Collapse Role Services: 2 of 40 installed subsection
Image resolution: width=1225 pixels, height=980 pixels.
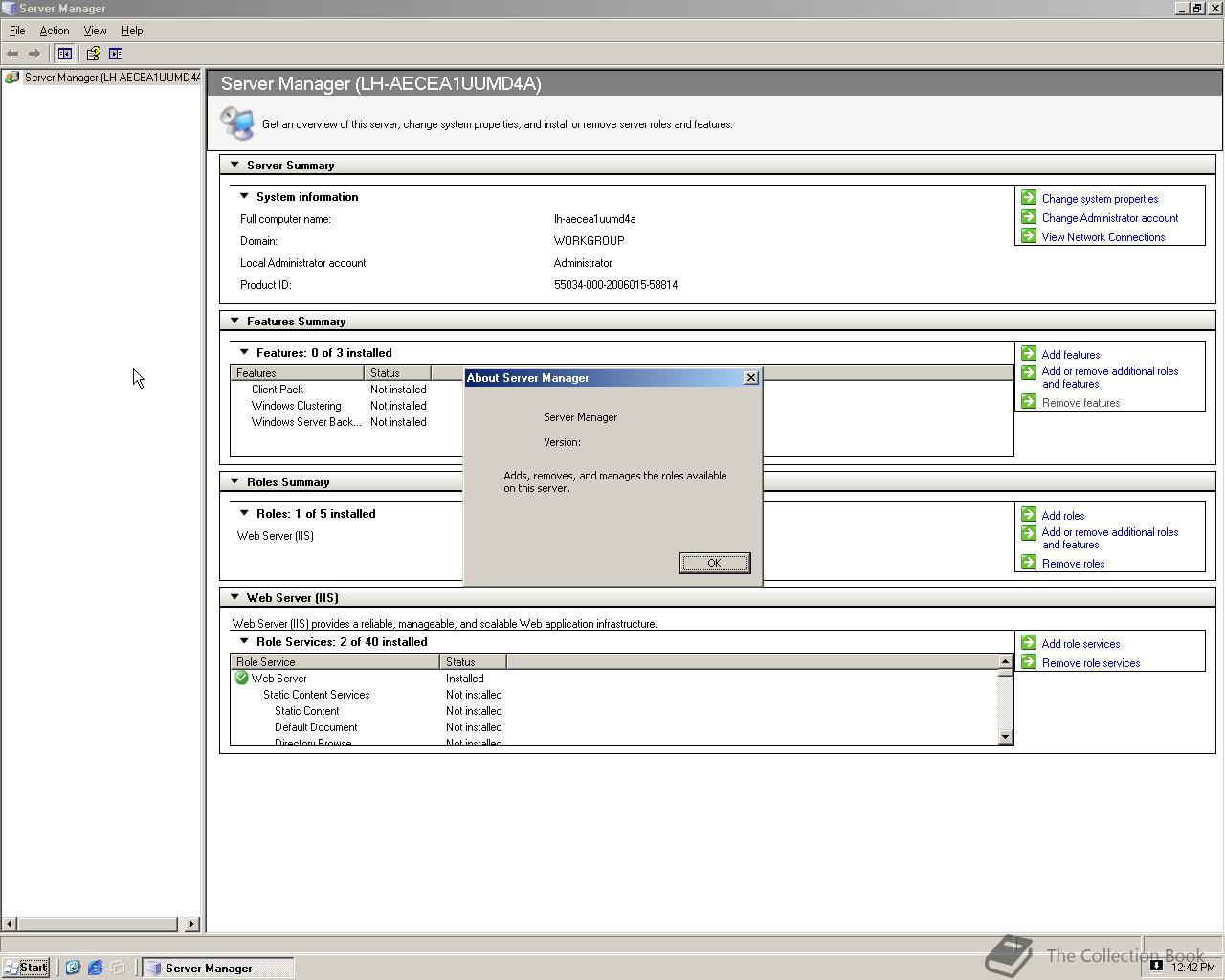coord(244,641)
